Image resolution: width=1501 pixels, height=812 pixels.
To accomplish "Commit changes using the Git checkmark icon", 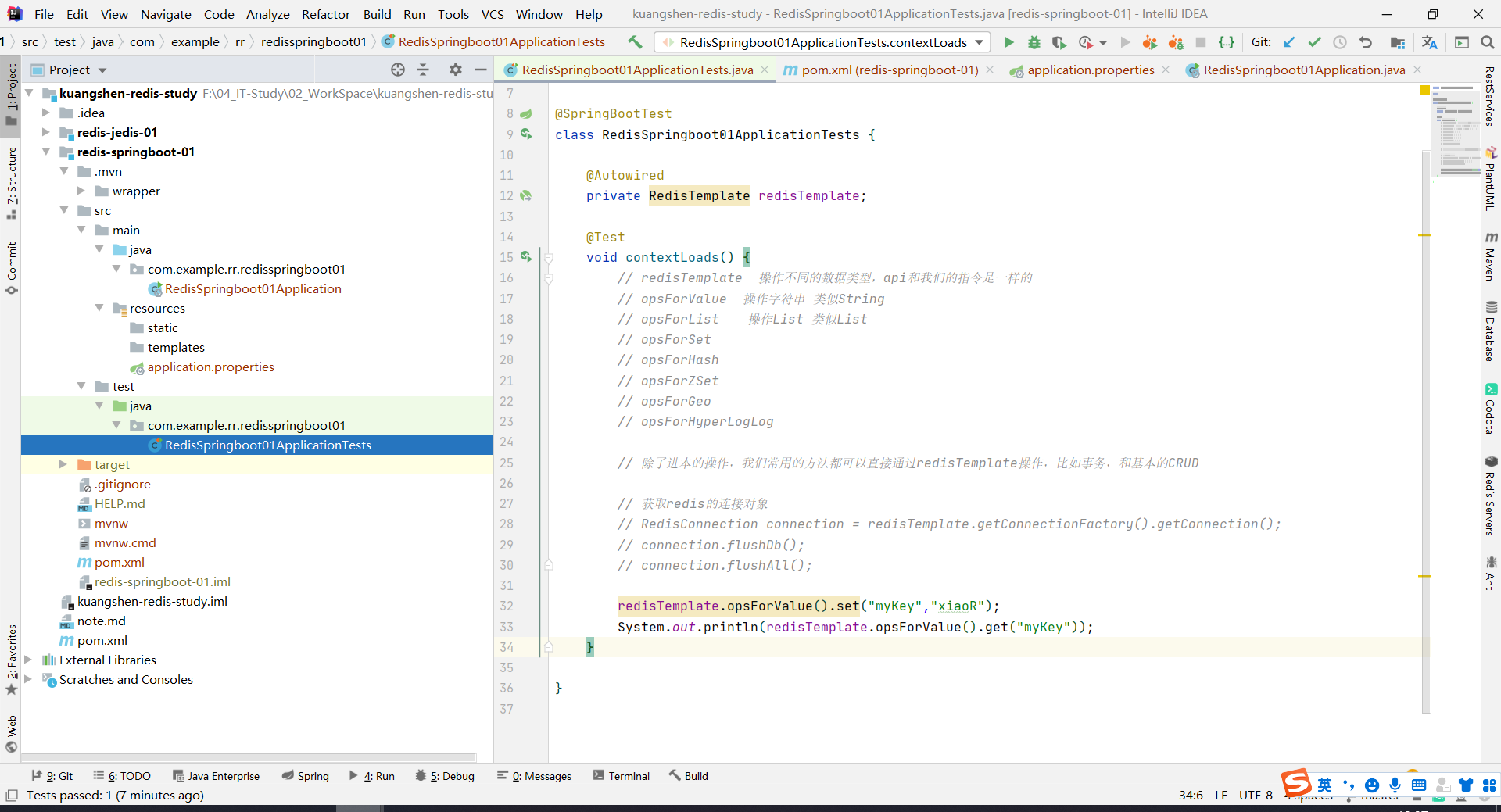I will [1315, 42].
